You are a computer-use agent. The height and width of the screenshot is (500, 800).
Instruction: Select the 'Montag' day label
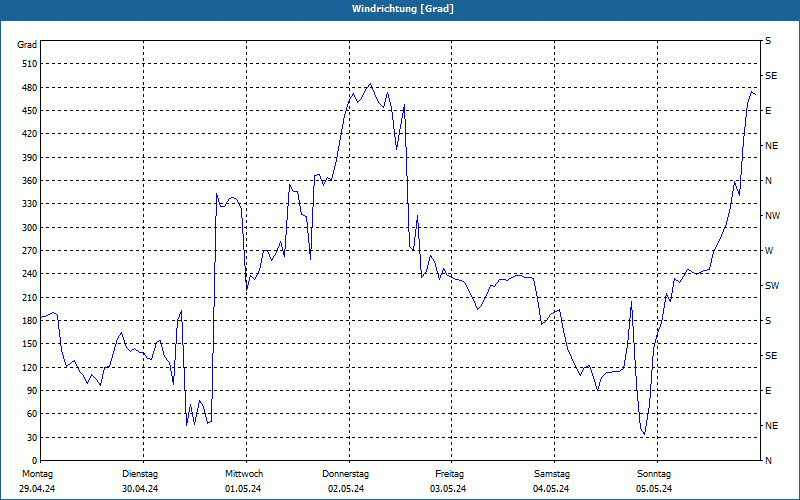click(37, 474)
